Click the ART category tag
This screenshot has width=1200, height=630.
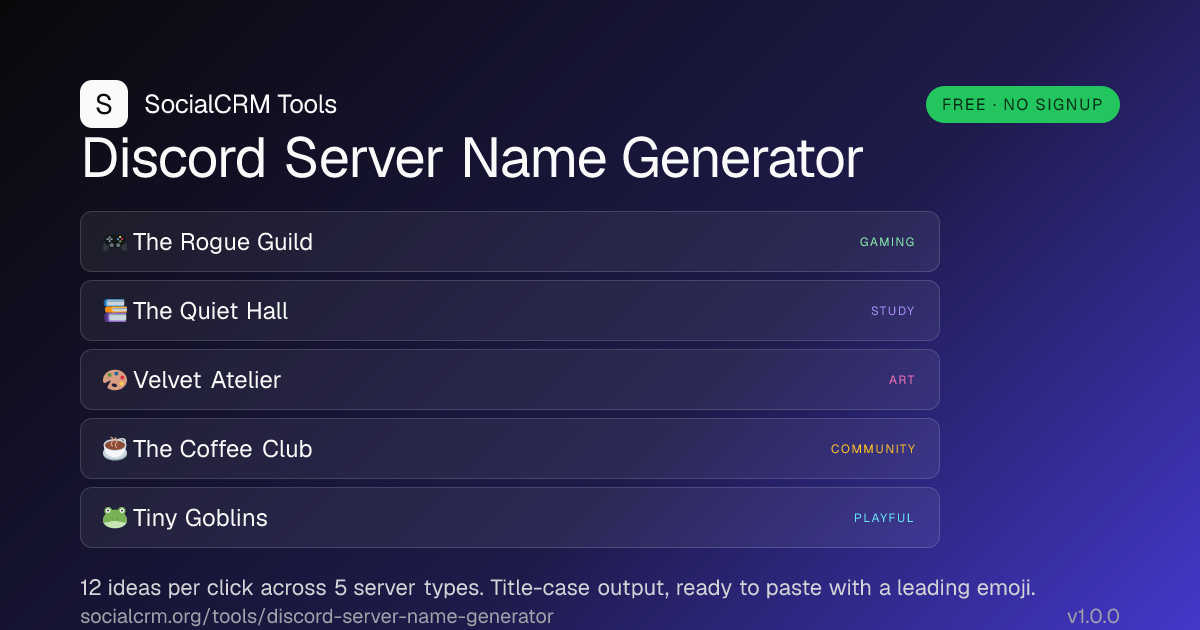click(902, 380)
